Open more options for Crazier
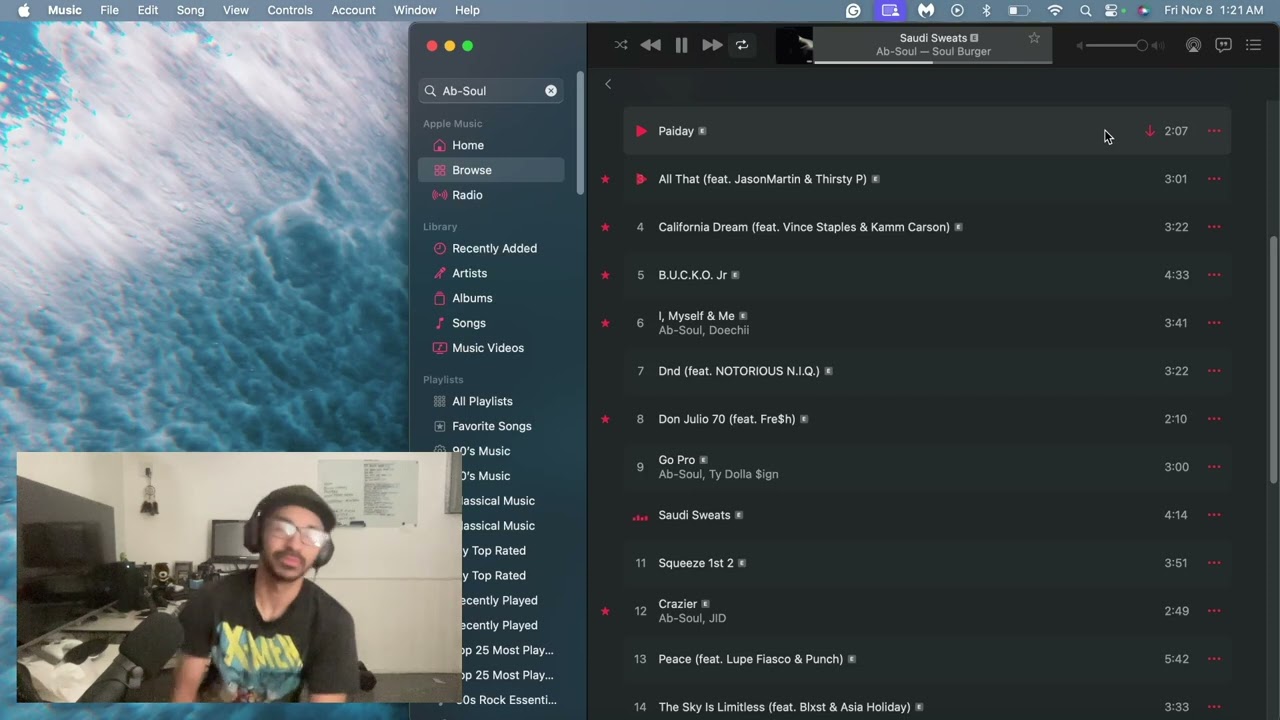 coord(1214,611)
